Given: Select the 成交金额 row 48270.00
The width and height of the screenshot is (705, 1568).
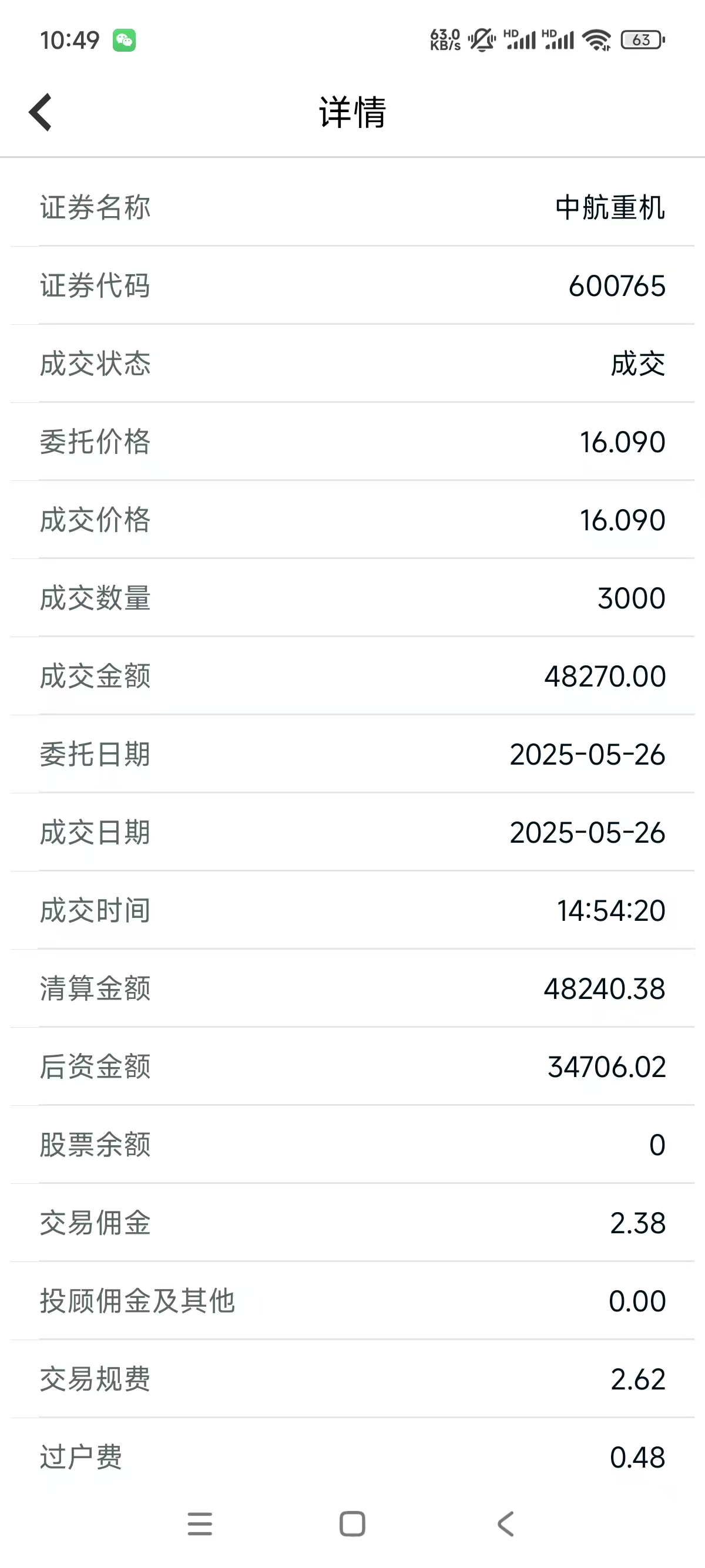Looking at the screenshot, I should [352, 677].
